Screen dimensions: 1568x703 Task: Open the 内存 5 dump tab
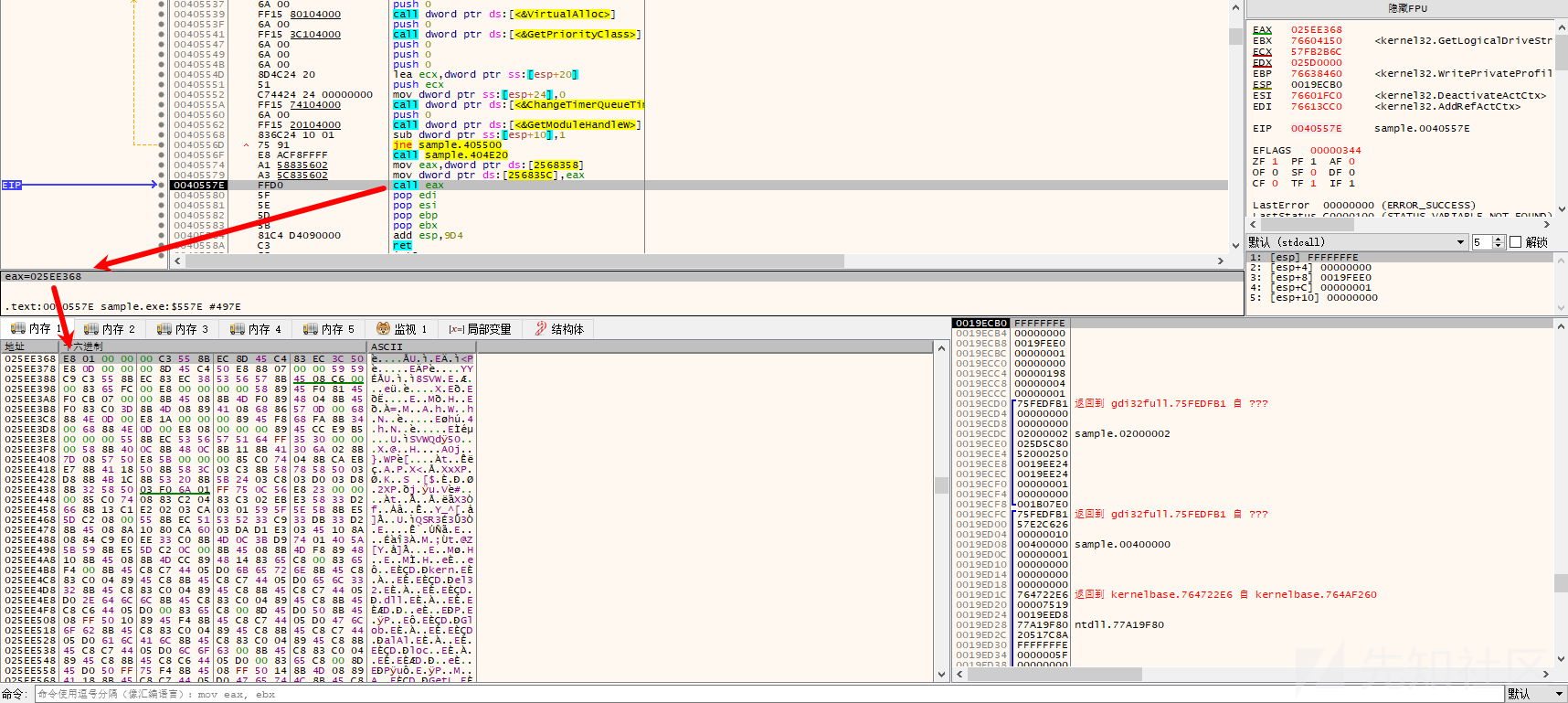(x=328, y=329)
